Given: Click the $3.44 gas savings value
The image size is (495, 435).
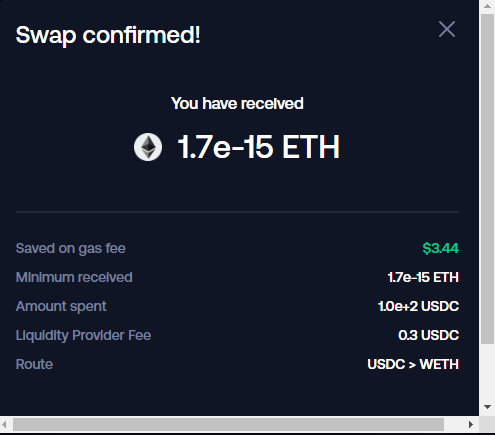Looking at the screenshot, I should pyautogui.click(x=441, y=248).
